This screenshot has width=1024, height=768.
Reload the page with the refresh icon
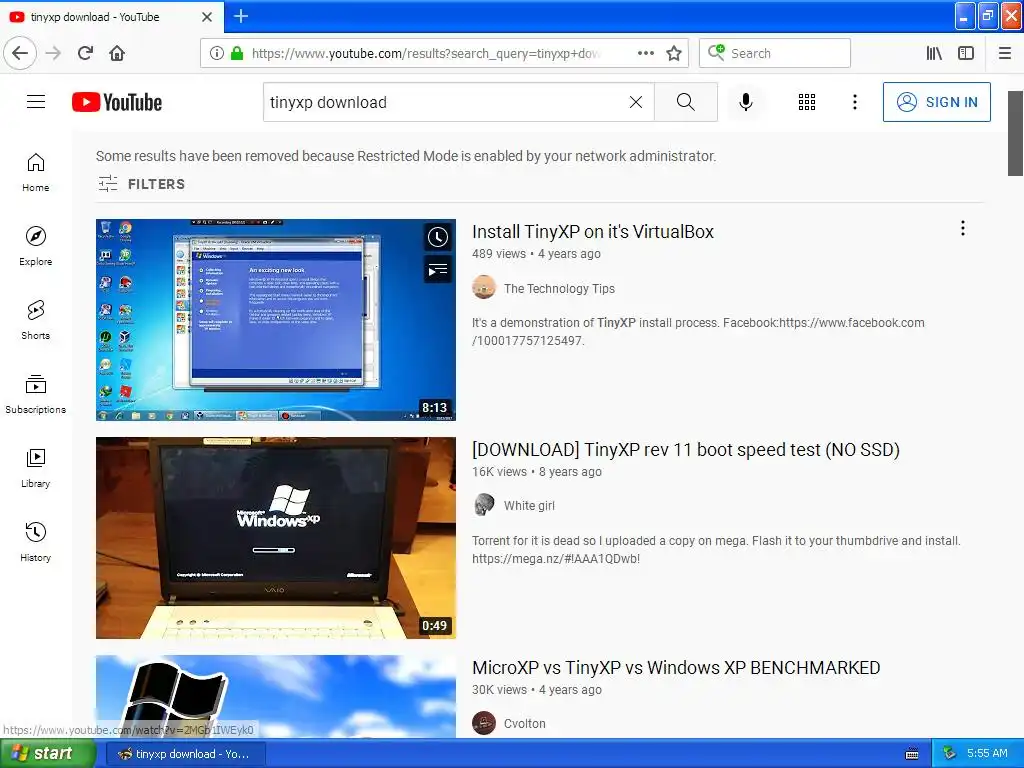click(86, 53)
